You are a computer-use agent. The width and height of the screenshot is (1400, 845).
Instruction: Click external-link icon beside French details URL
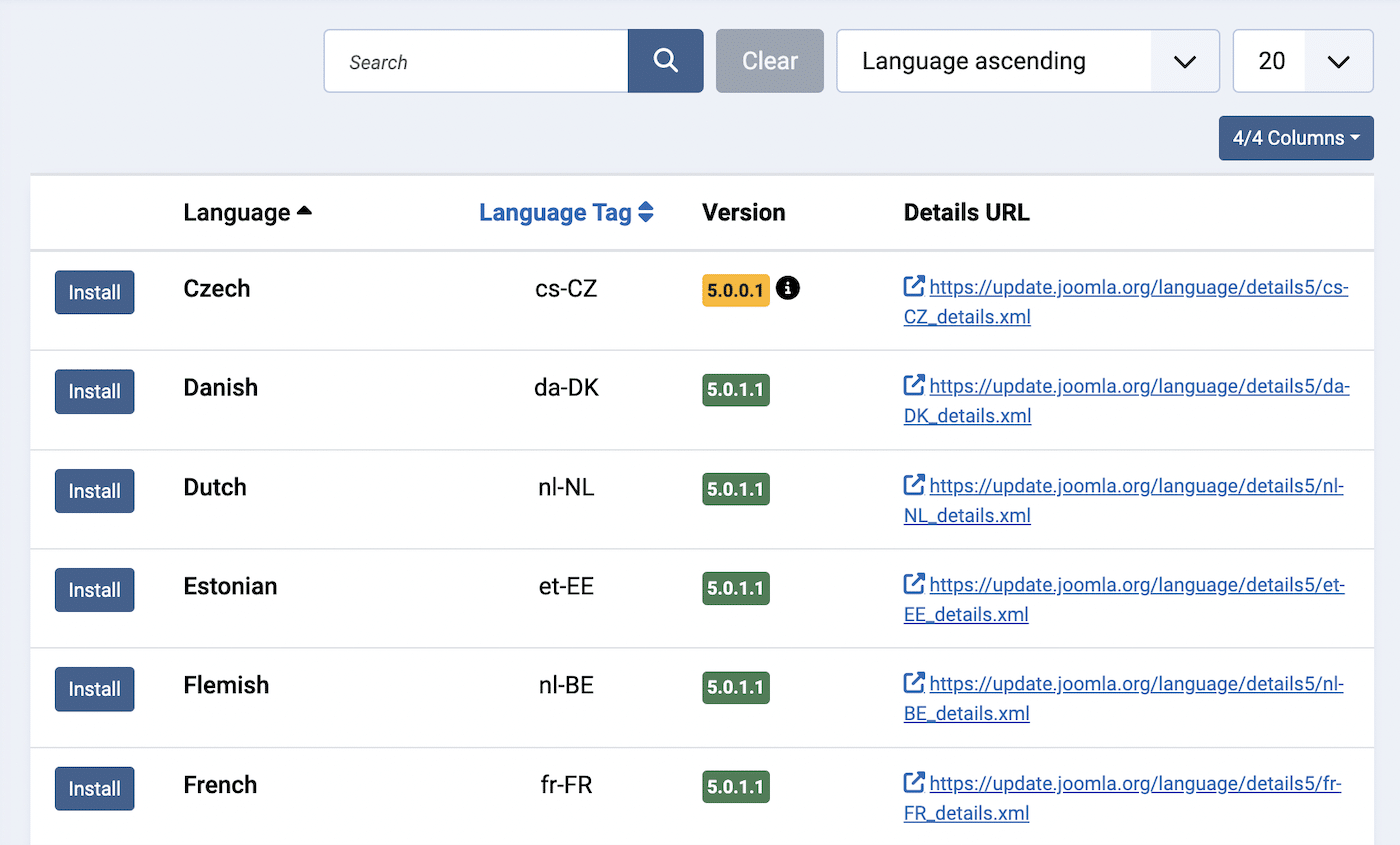(x=913, y=783)
